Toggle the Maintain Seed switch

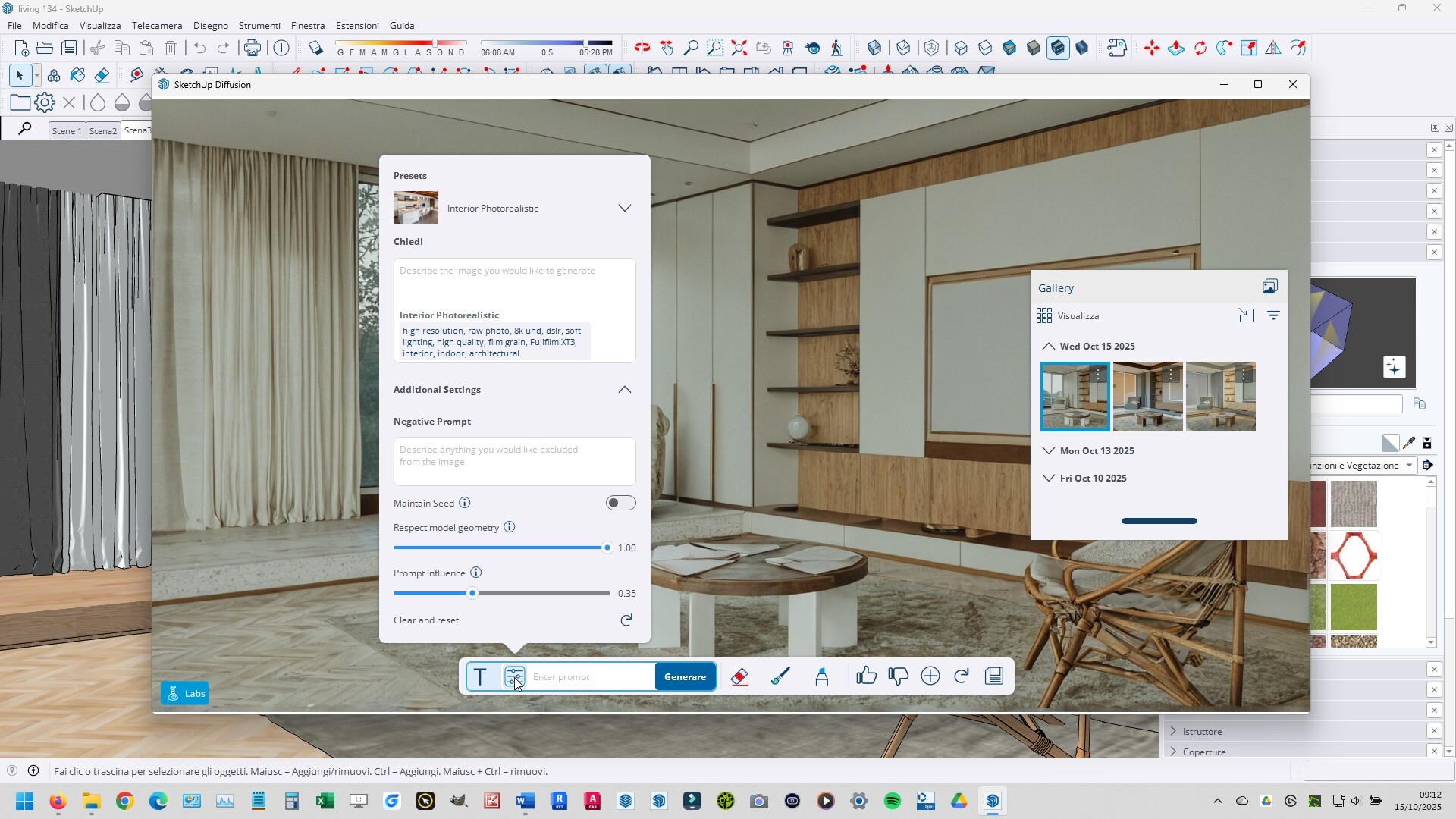(x=620, y=503)
